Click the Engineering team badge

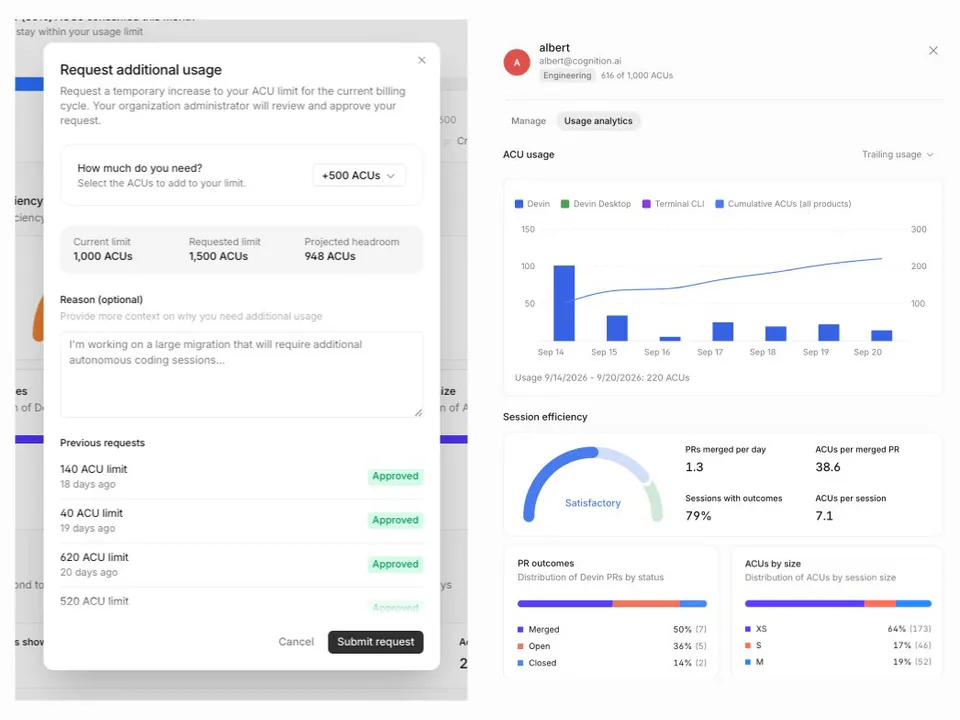(x=567, y=75)
